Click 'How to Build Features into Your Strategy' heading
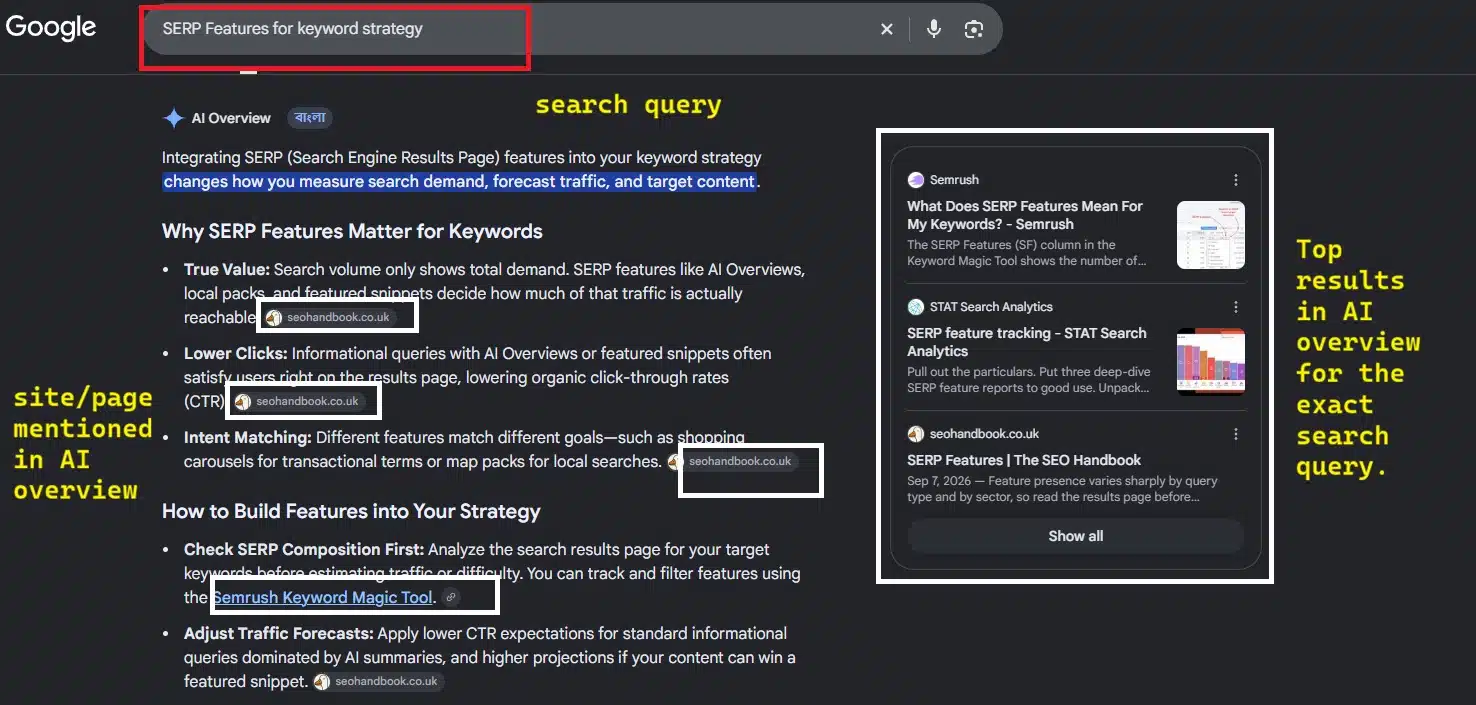This screenshot has width=1476, height=705. click(x=351, y=511)
